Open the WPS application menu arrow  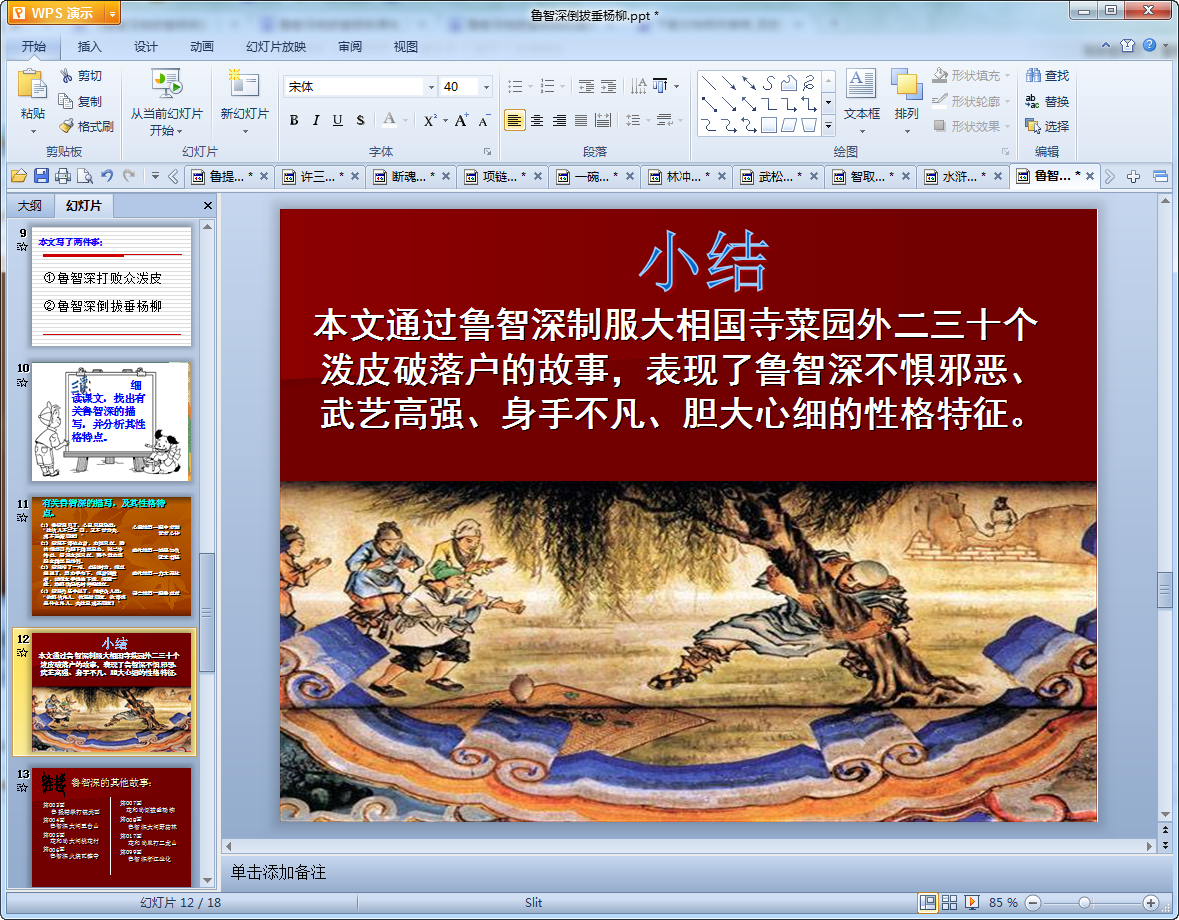tap(112, 13)
